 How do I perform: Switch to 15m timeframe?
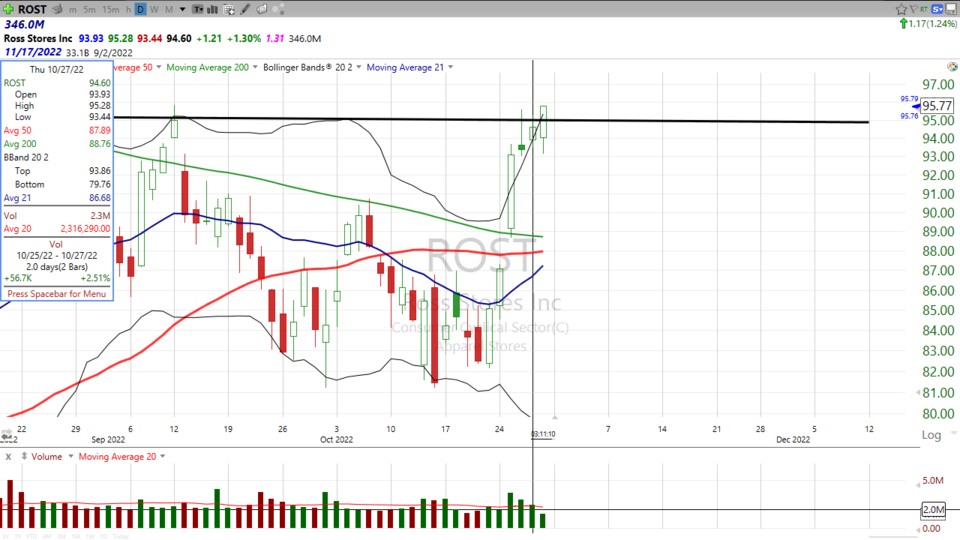tap(111, 10)
